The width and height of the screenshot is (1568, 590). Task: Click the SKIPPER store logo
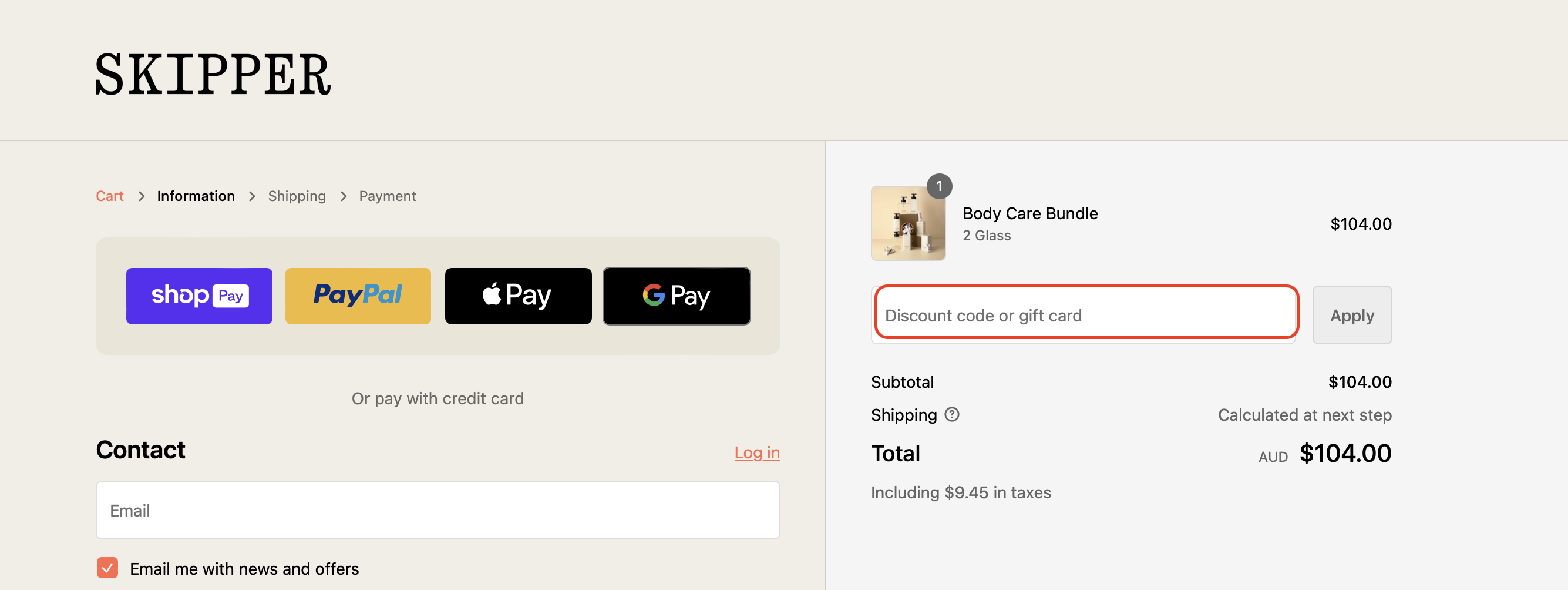213,73
